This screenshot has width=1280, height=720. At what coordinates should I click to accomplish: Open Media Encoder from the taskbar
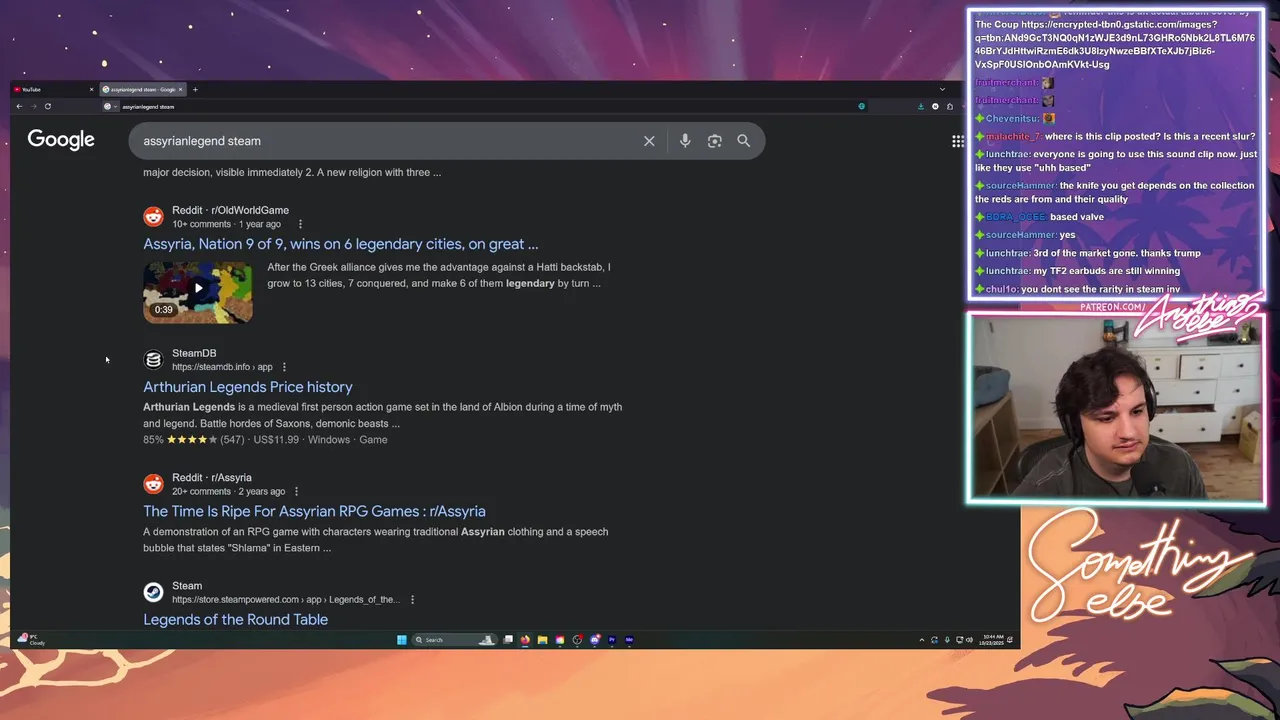[x=629, y=640]
